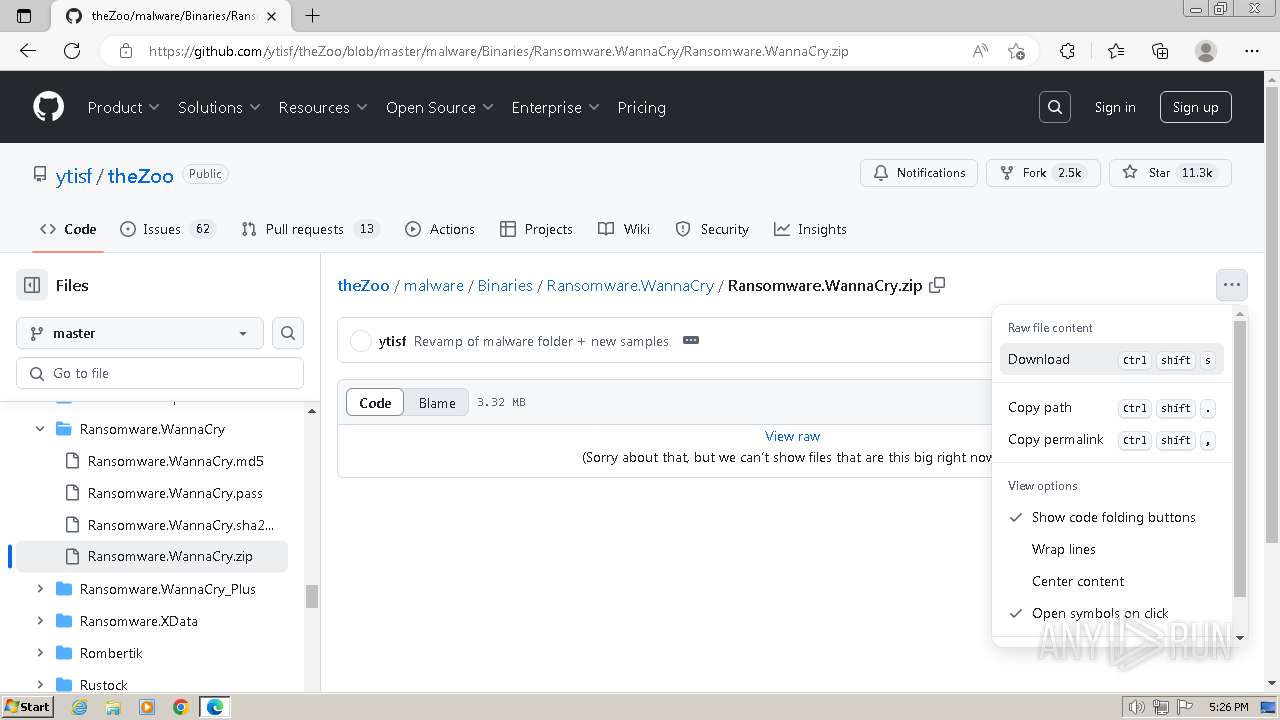Viewport: 1280px width, 720px height.
Task: Open the Projects tab
Action: click(x=536, y=229)
